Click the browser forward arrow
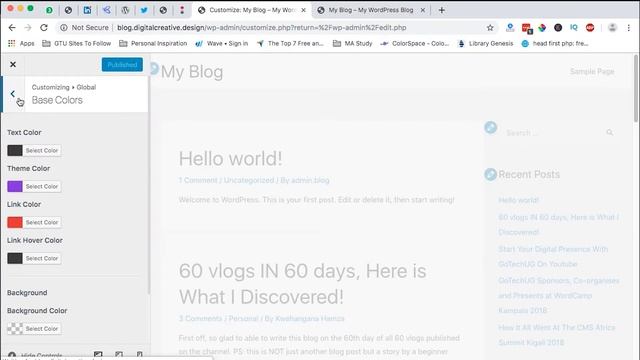The height and width of the screenshot is (360, 640). [28, 28]
